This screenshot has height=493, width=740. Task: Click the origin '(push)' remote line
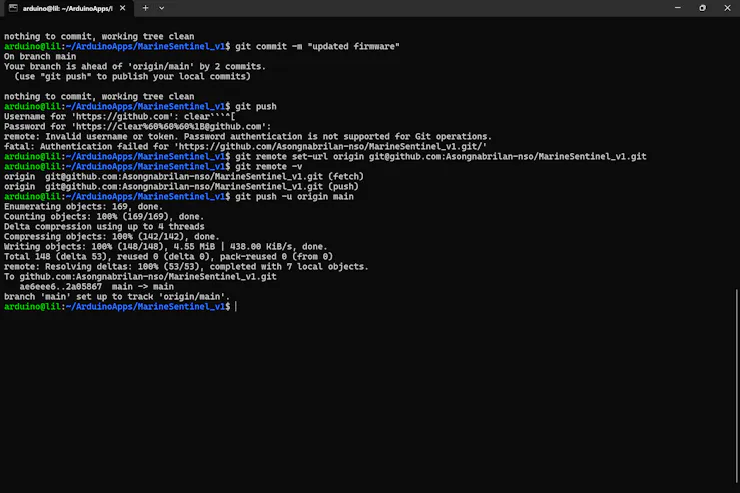tap(181, 186)
